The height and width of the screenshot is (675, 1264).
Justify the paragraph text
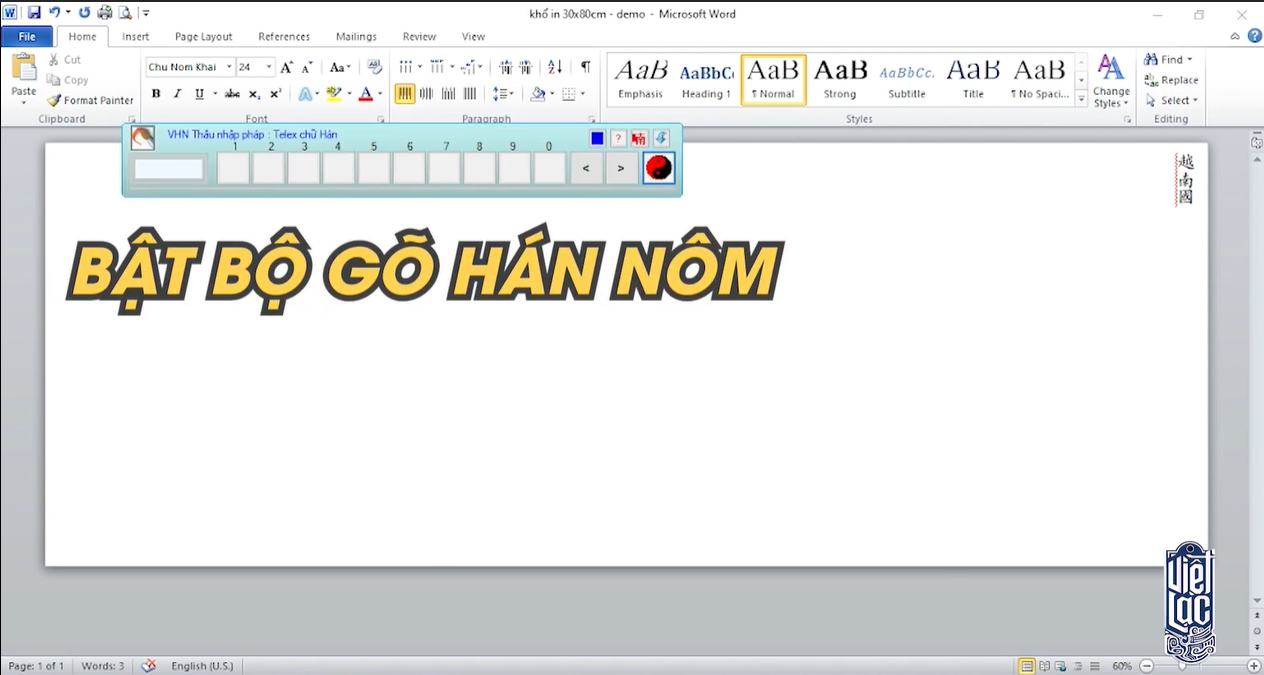click(x=471, y=94)
